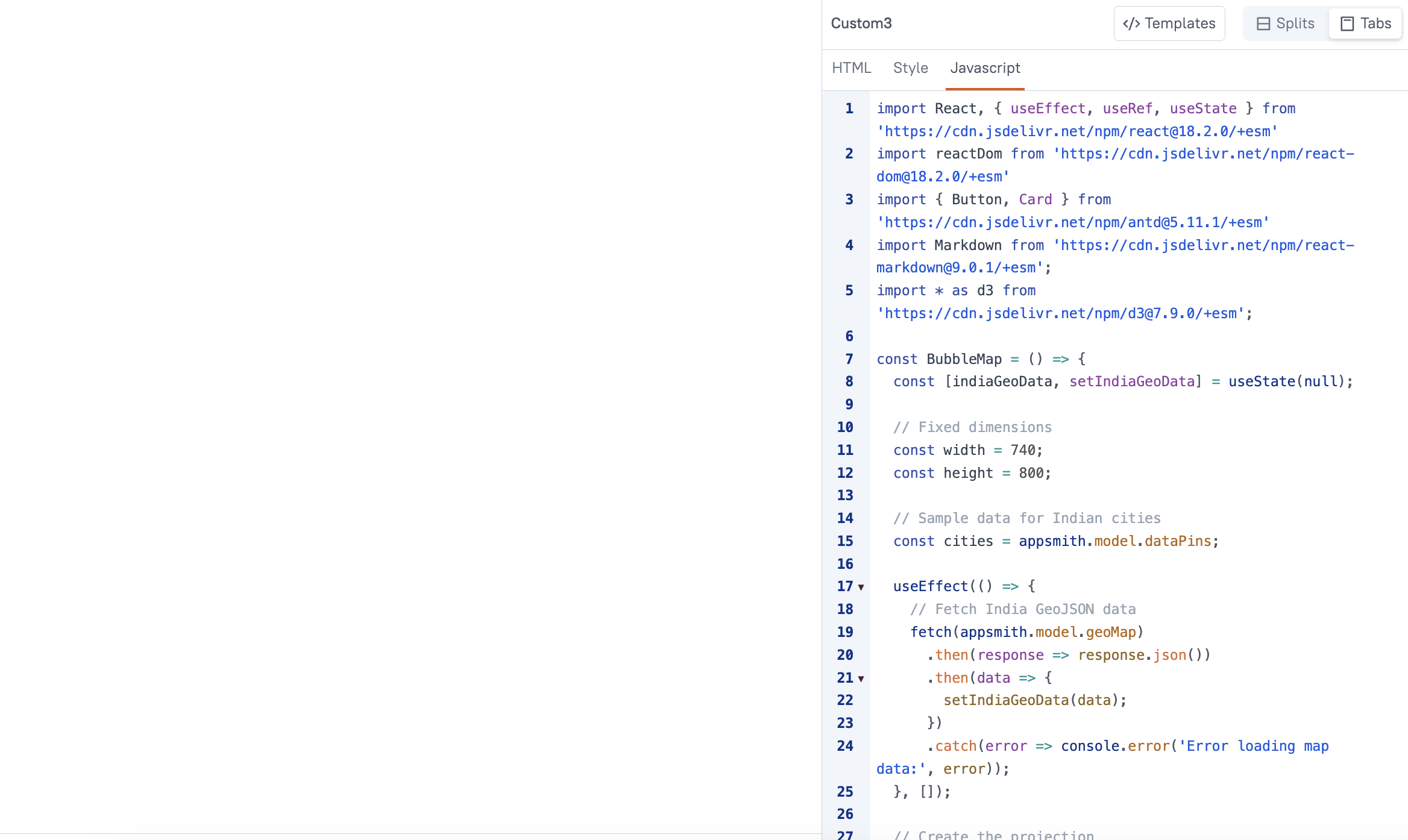Click the d3 CDN import URL
This screenshot has width=1408, height=840.
[x=1060, y=313]
